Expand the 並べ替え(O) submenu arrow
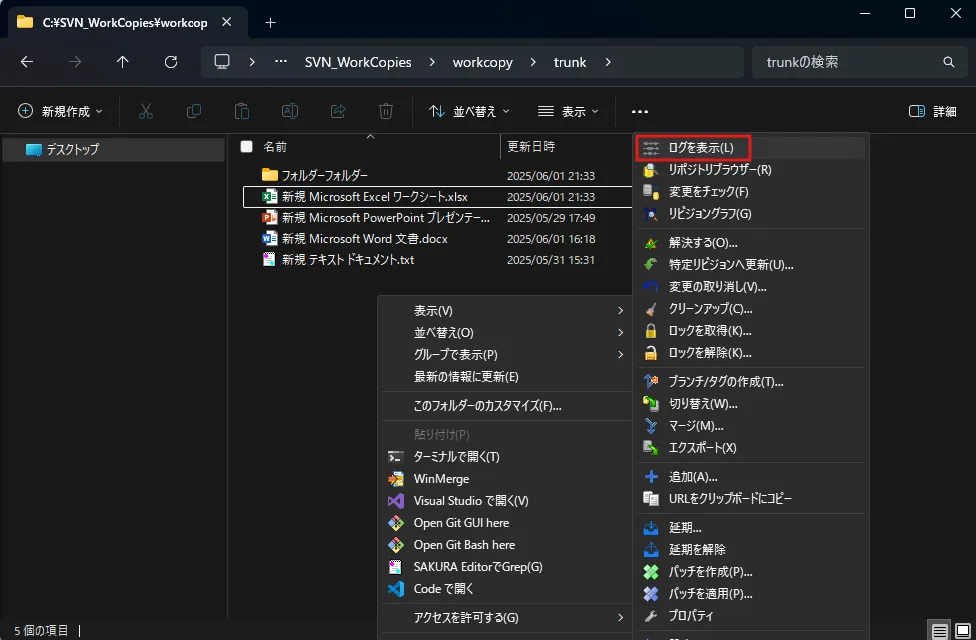Image resolution: width=976 pixels, height=640 pixels. (x=620, y=332)
